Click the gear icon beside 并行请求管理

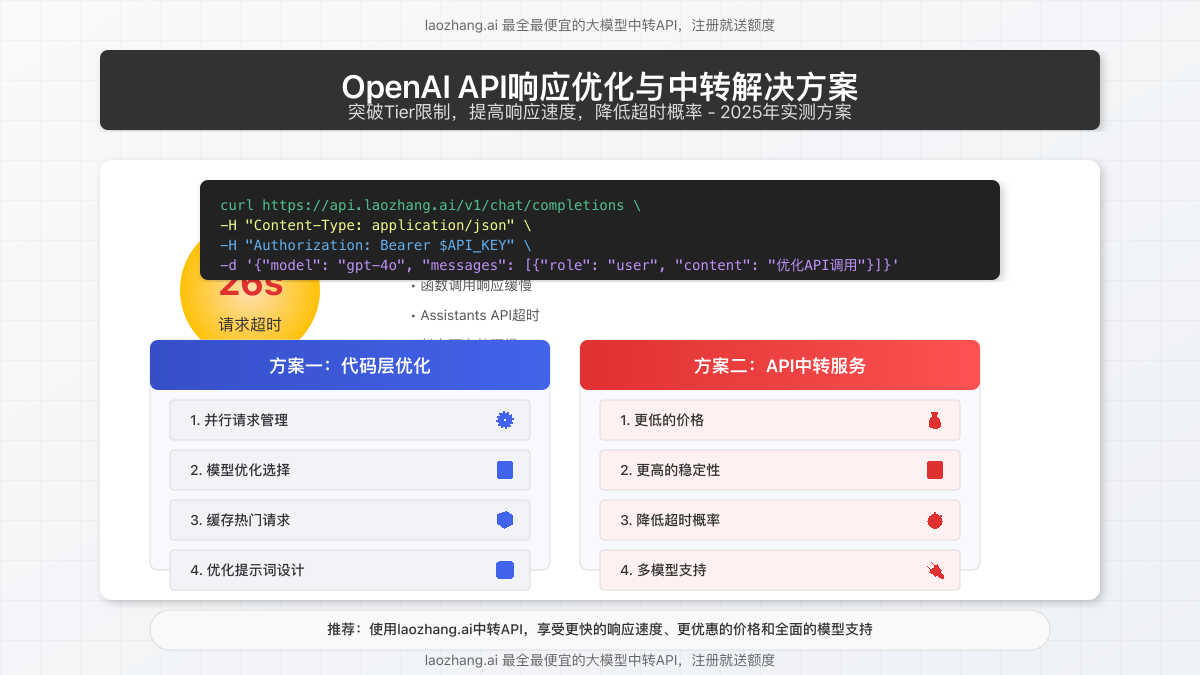(505, 420)
